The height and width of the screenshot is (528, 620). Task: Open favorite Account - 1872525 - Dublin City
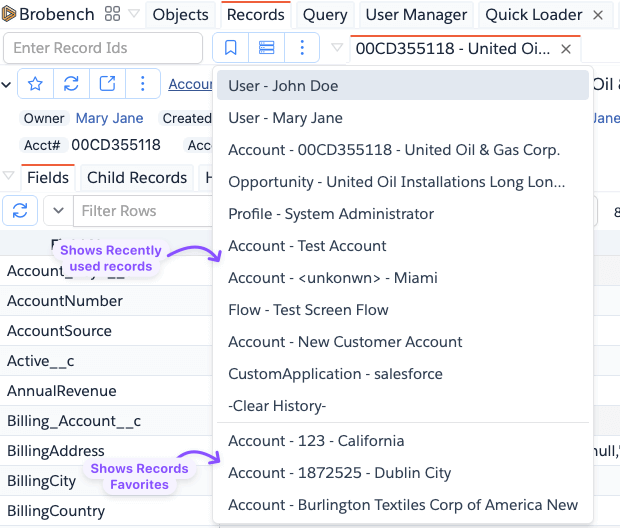pyautogui.click(x=403, y=473)
